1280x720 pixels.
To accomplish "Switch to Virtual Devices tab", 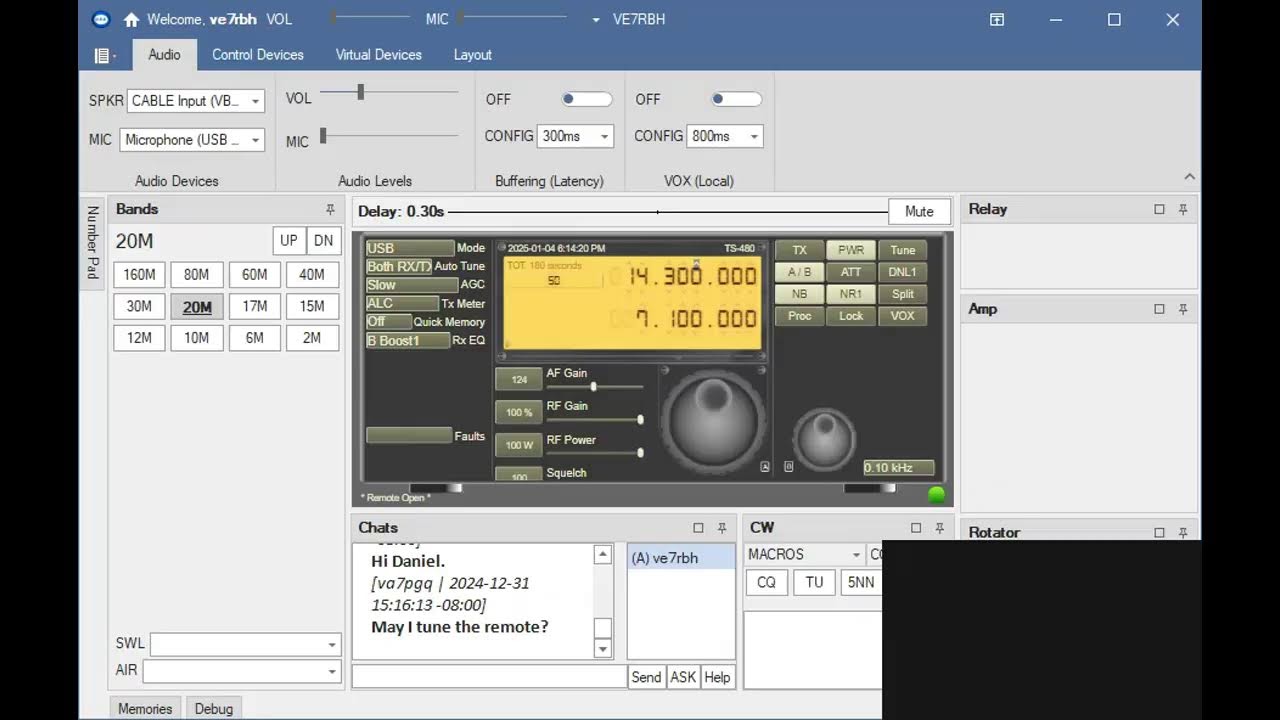I will pos(379,55).
